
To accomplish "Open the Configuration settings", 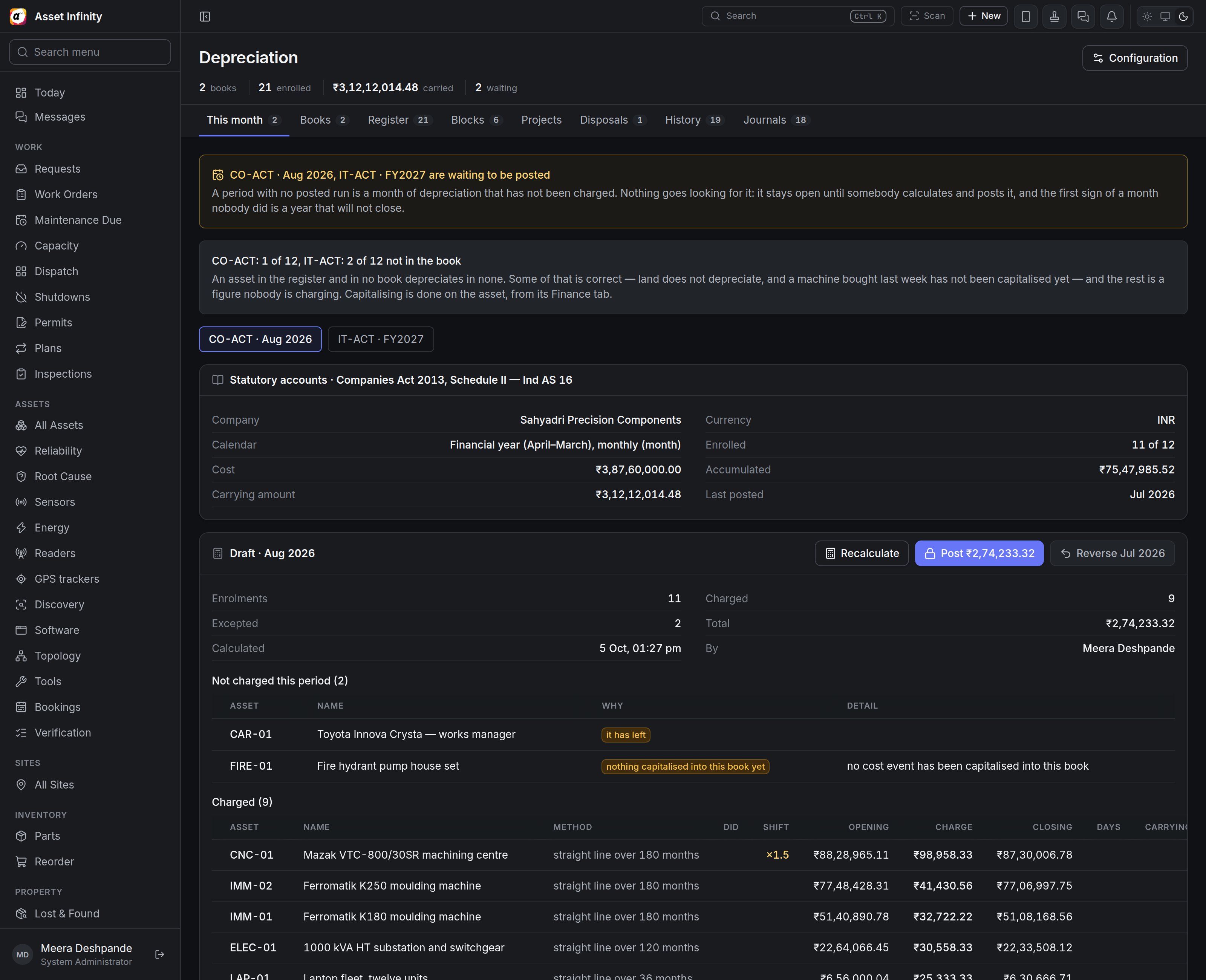I will coord(1134,58).
